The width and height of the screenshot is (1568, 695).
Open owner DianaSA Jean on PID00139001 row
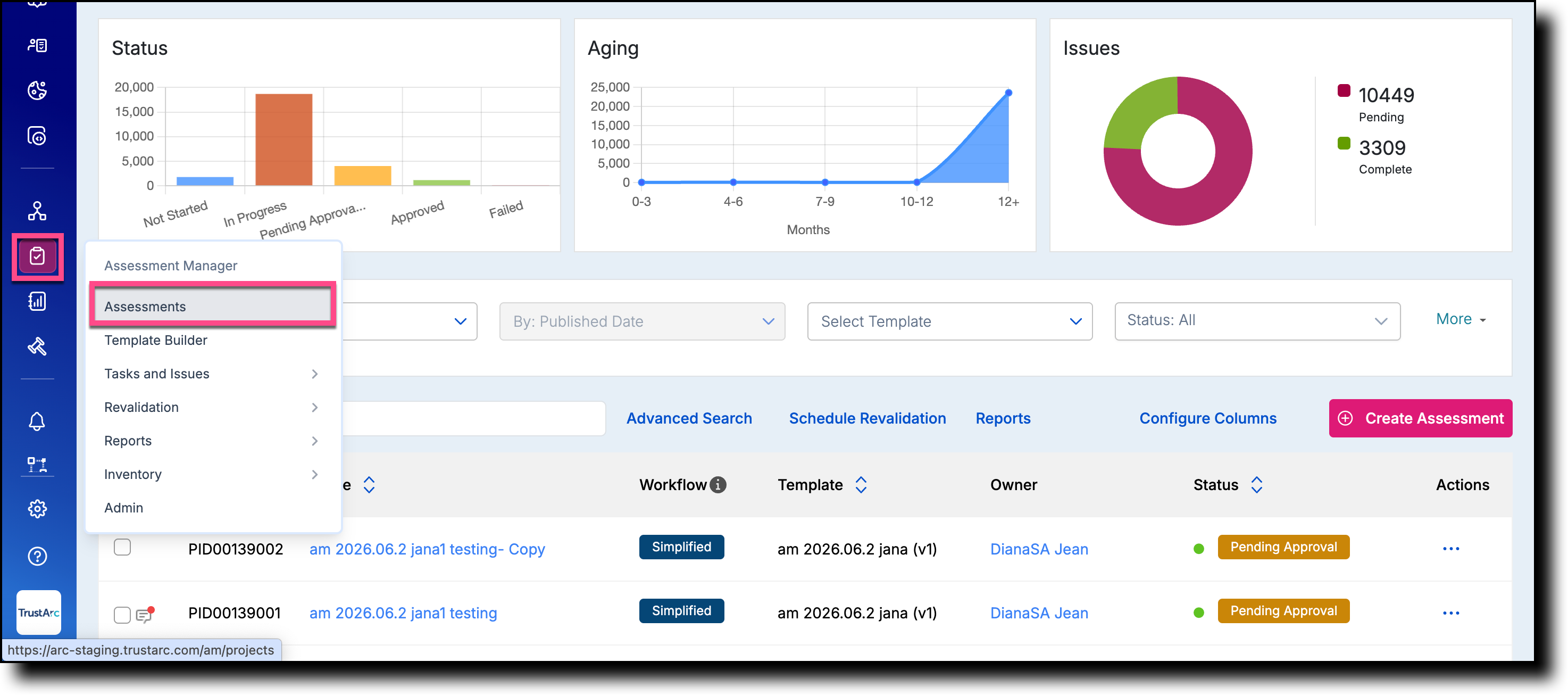1039,613
